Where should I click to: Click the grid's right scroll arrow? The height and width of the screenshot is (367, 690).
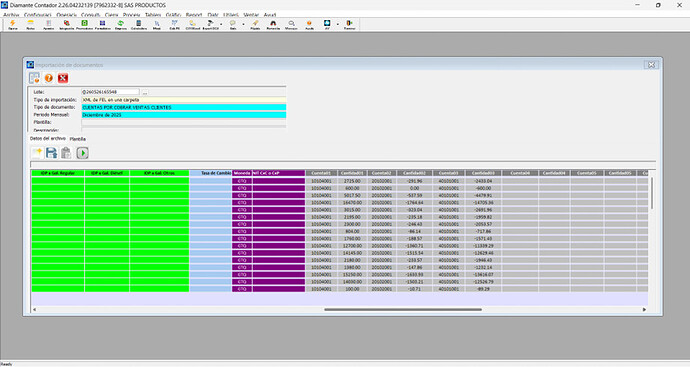click(x=644, y=309)
